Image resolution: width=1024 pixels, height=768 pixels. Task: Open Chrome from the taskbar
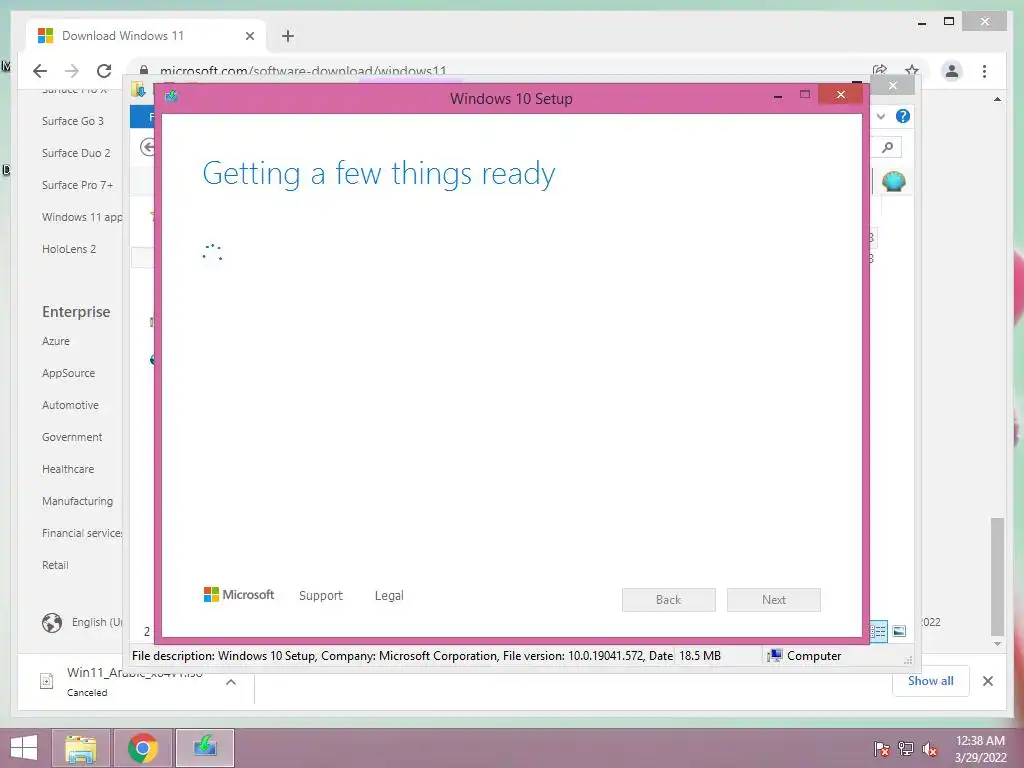tap(142, 748)
